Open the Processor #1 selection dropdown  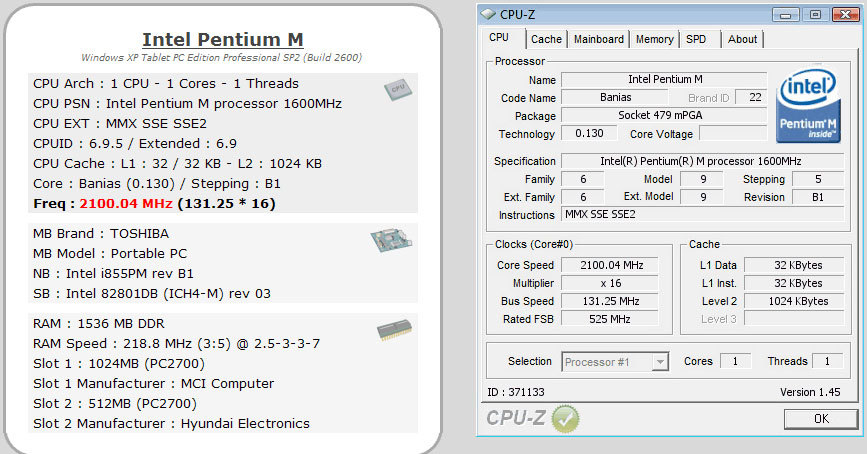615,362
